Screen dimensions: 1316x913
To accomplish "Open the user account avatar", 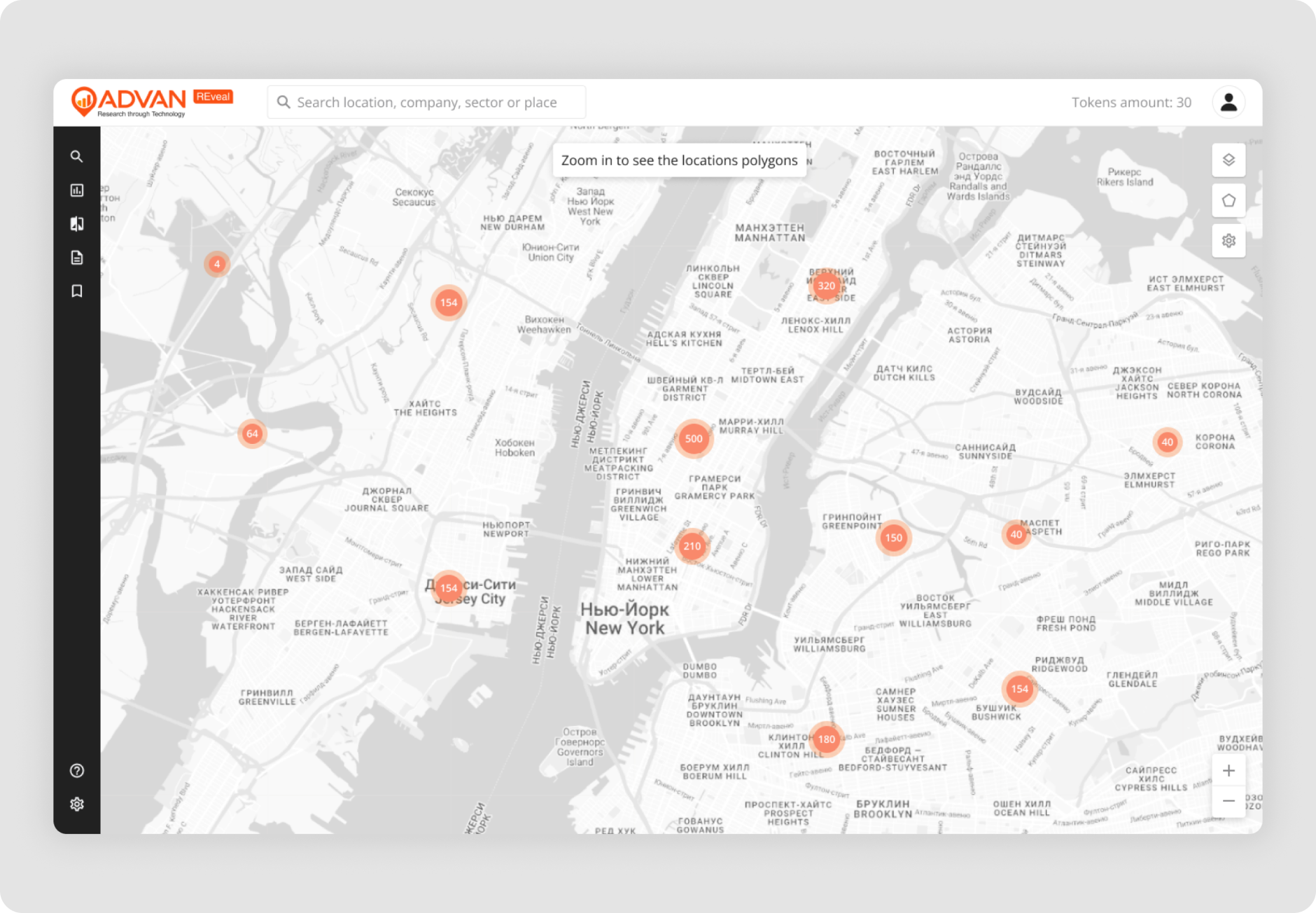I will click(1228, 102).
